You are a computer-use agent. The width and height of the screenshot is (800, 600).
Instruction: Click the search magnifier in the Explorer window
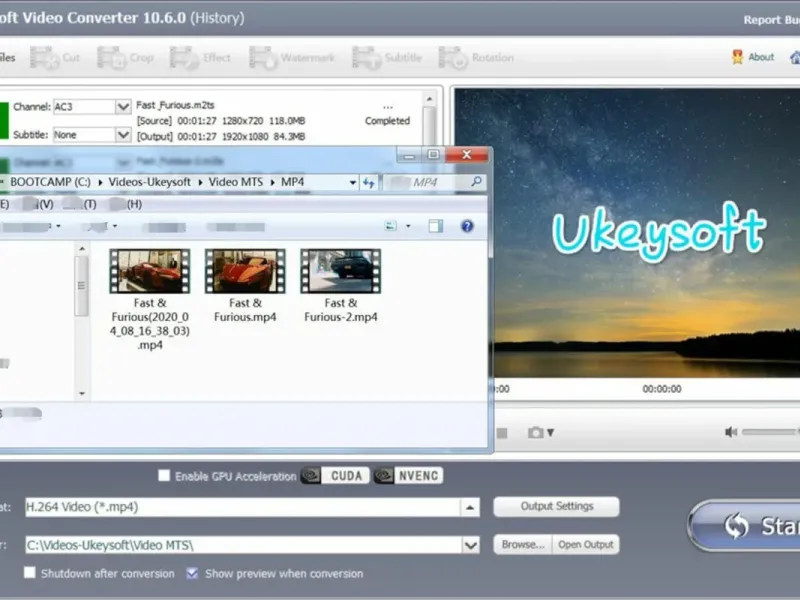pos(476,182)
